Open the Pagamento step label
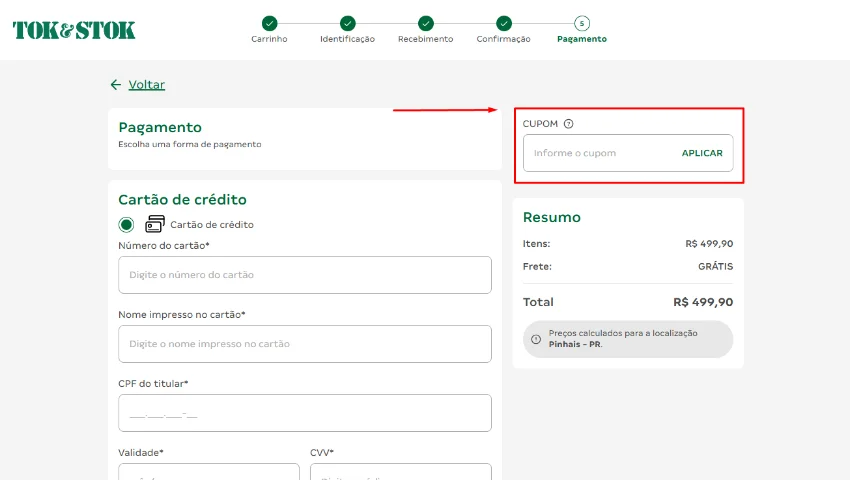This screenshot has height=480, width=850. [582, 39]
